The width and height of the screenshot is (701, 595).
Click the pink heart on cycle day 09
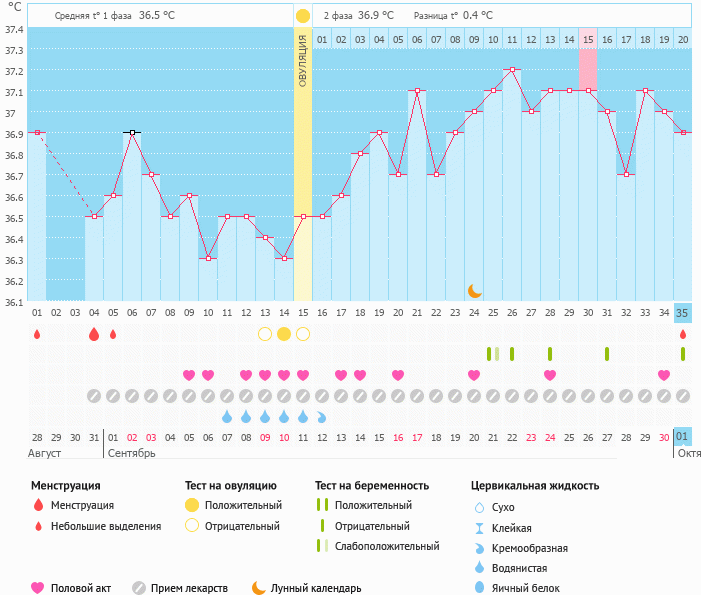189,375
